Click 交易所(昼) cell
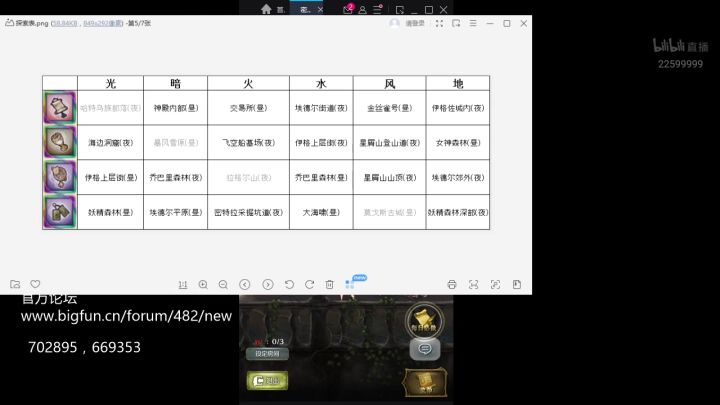This screenshot has height=405, width=720. [x=248, y=108]
